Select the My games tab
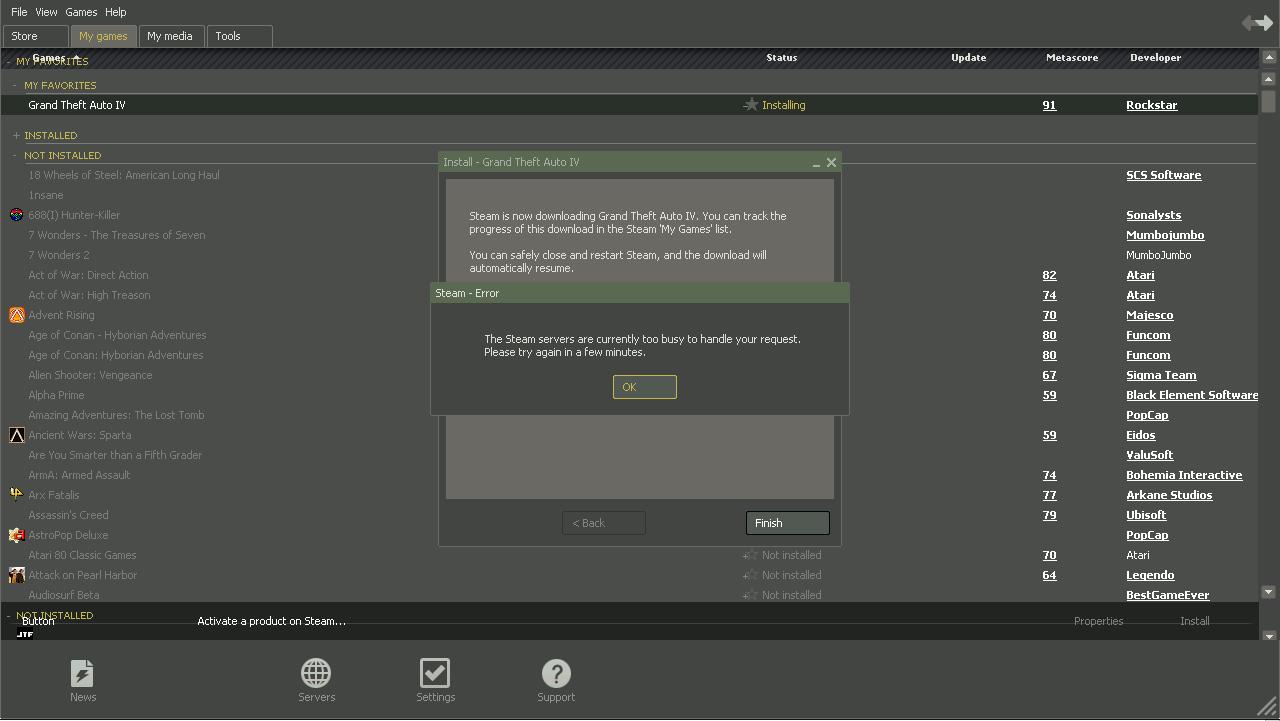The width and height of the screenshot is (1280, 721). point(103,36)
